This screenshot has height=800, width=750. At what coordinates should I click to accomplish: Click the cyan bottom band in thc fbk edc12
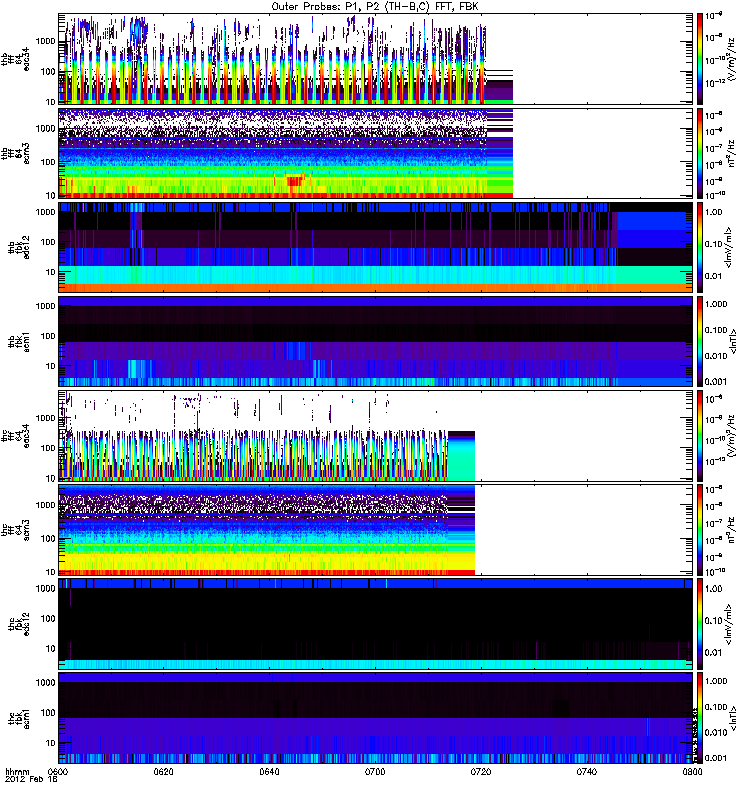[375, 664]
